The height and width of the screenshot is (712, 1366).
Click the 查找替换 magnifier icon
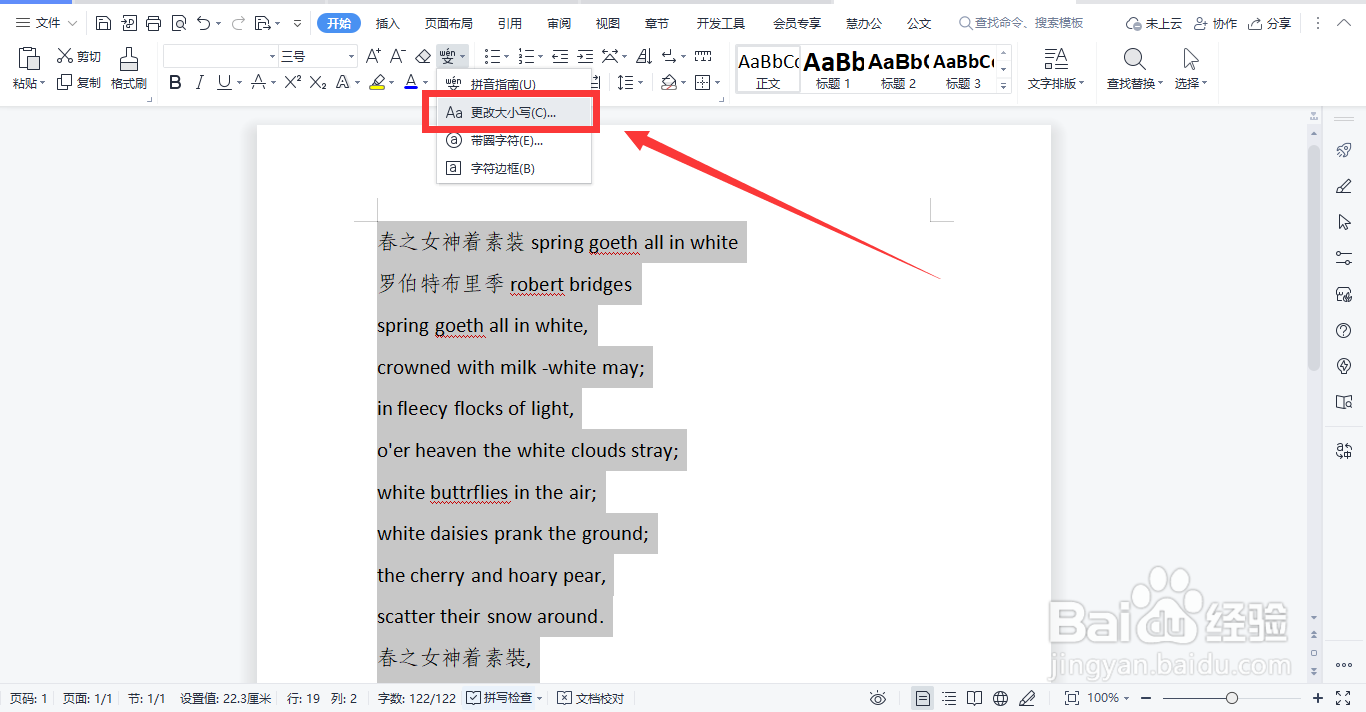pyautogui.click(x=1134, y=58)
